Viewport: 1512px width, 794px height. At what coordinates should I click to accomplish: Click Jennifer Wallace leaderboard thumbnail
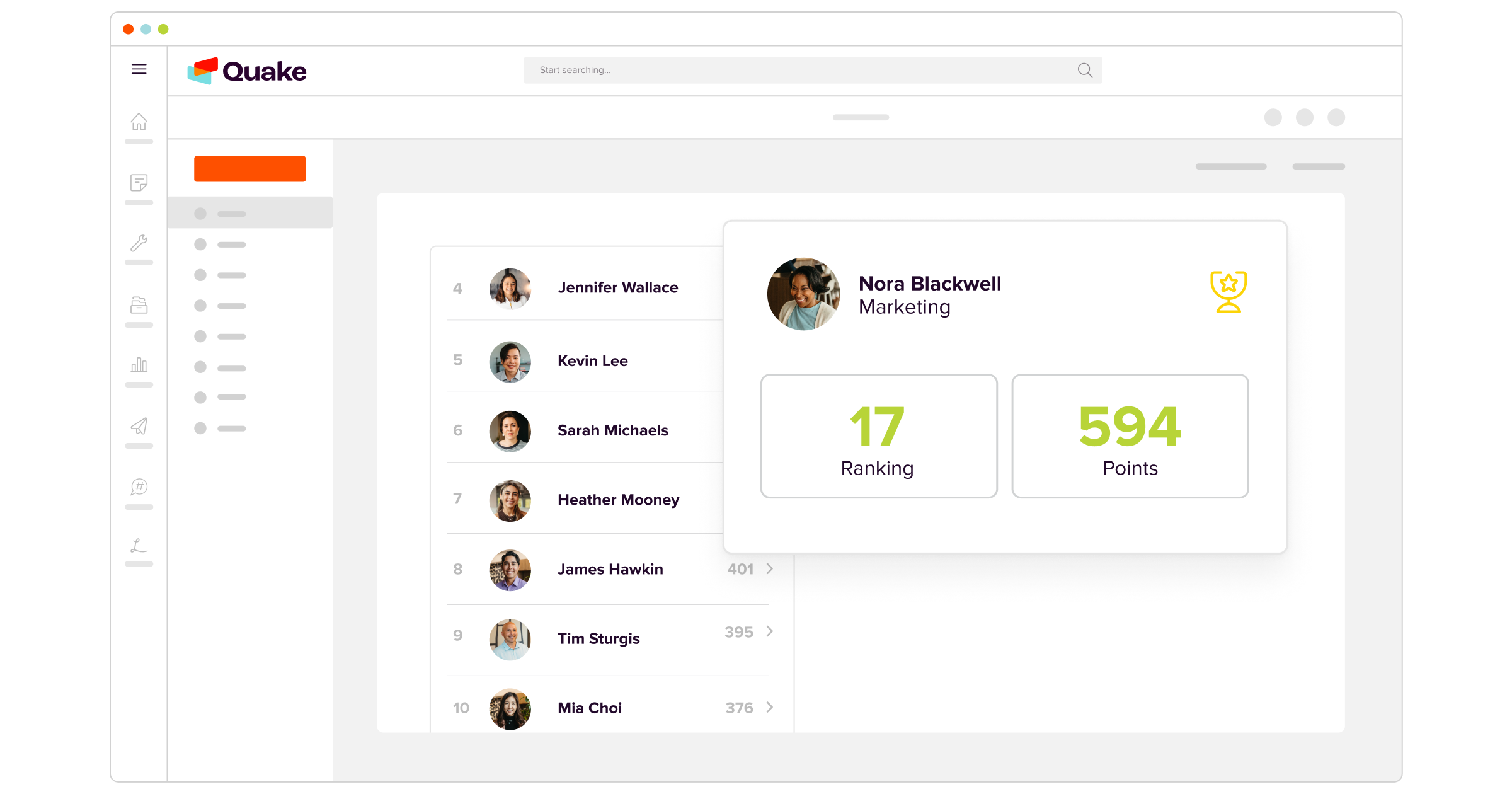coord(509,288)
